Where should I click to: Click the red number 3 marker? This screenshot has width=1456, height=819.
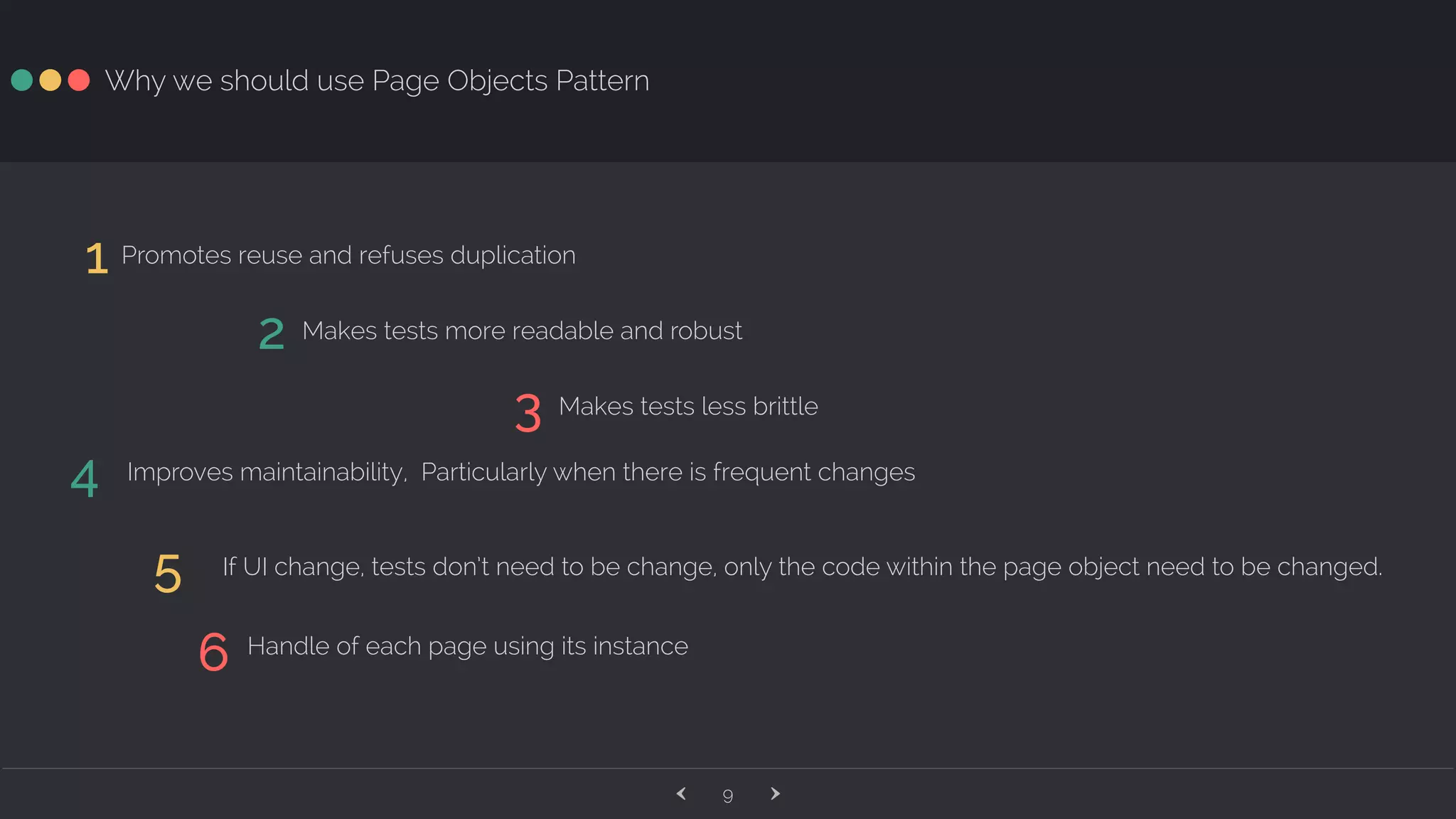[x=528, y=413]
